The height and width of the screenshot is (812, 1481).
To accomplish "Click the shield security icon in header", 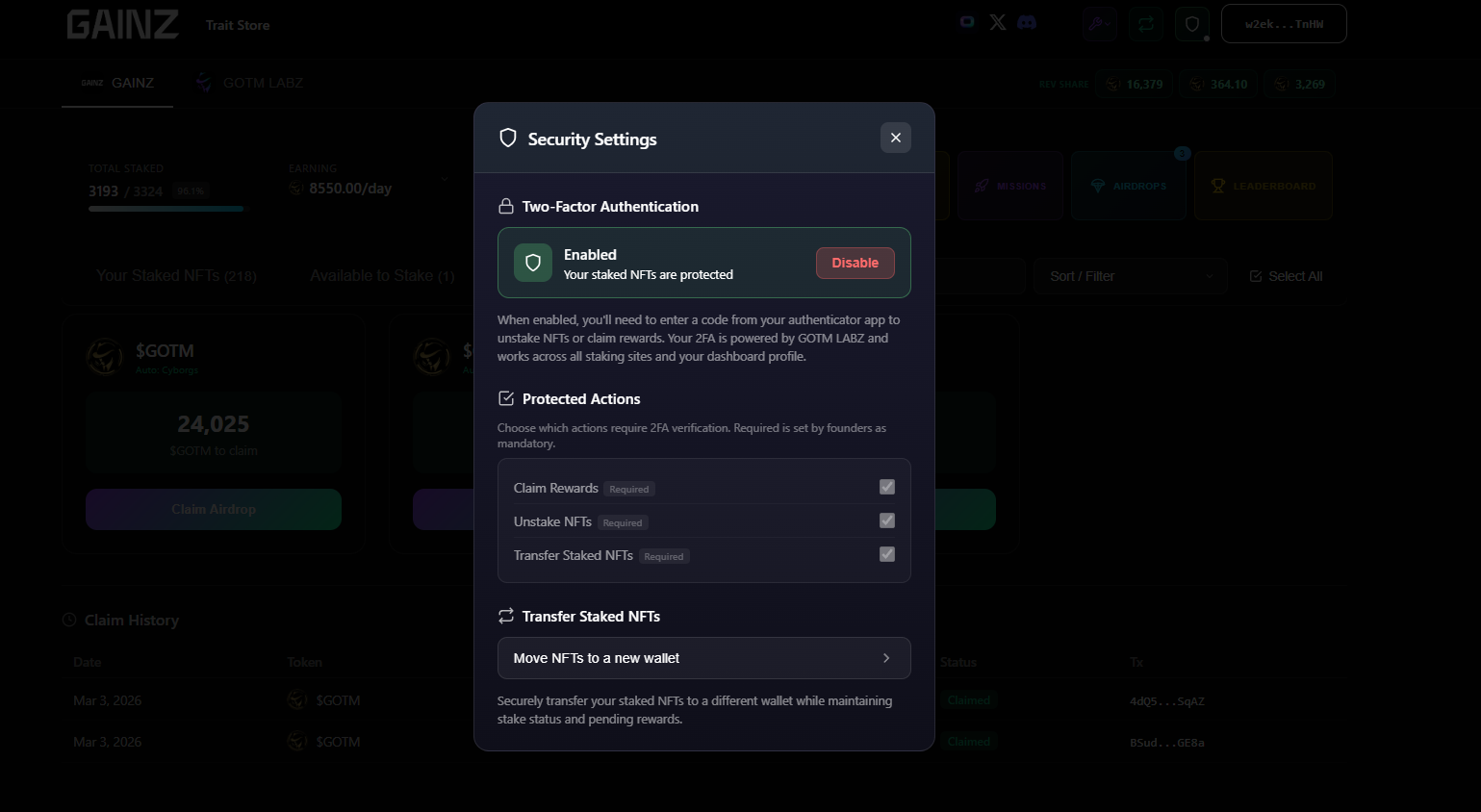I will click(x=1192, y=24).
